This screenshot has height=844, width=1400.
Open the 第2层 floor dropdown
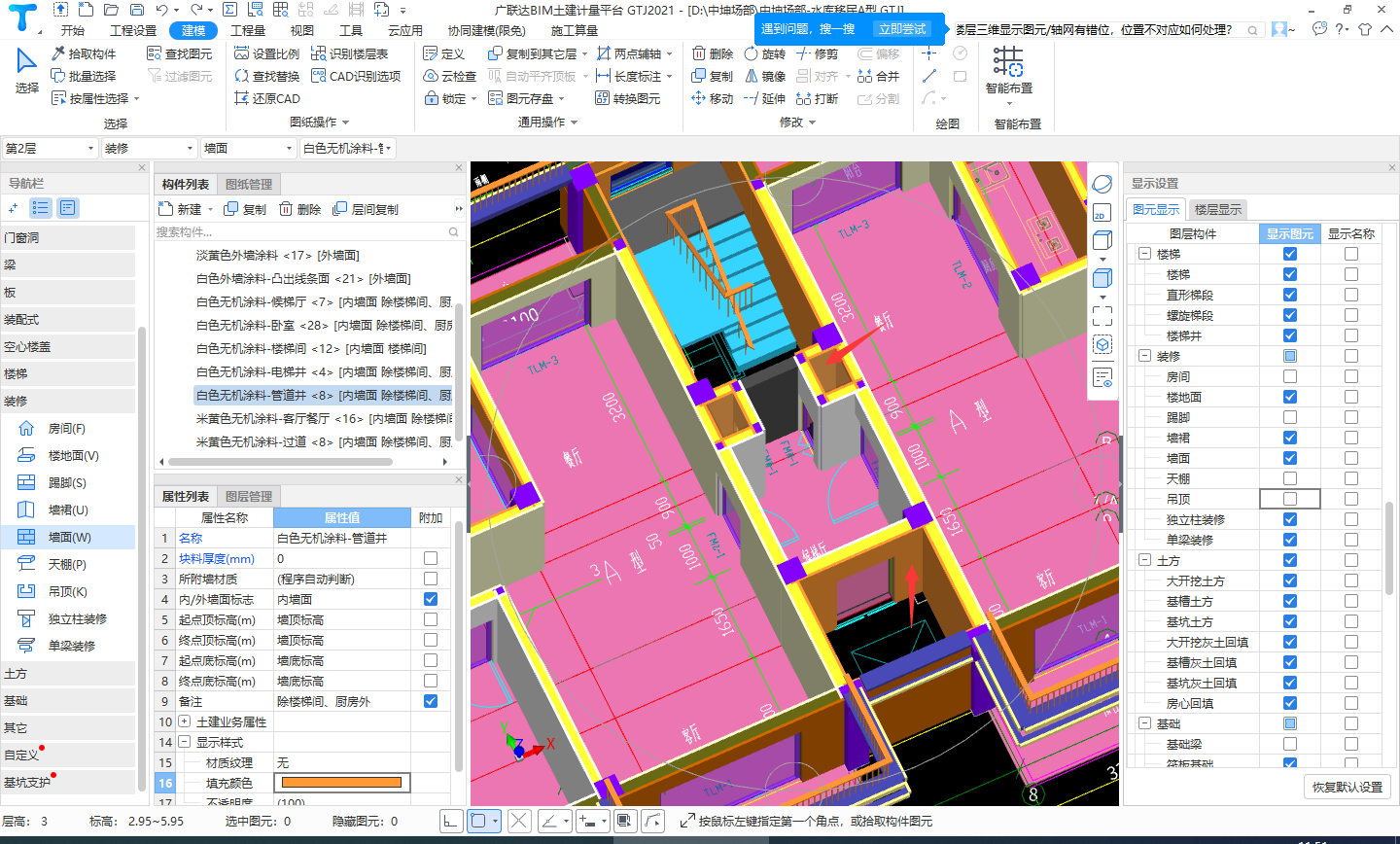tap(50, 148)
